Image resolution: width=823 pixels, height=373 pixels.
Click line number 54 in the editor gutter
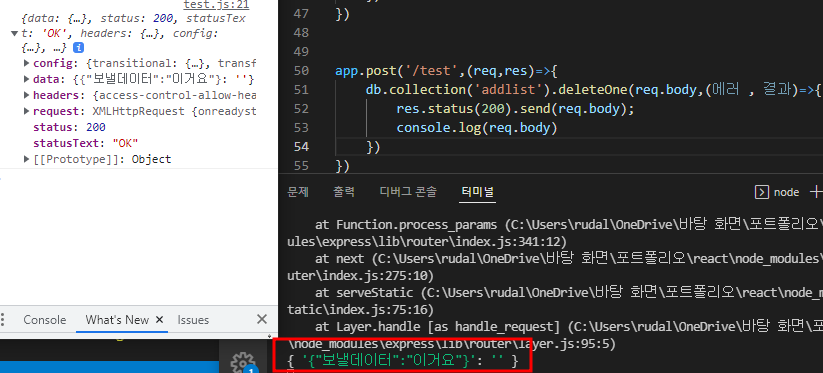pos(301,146)
